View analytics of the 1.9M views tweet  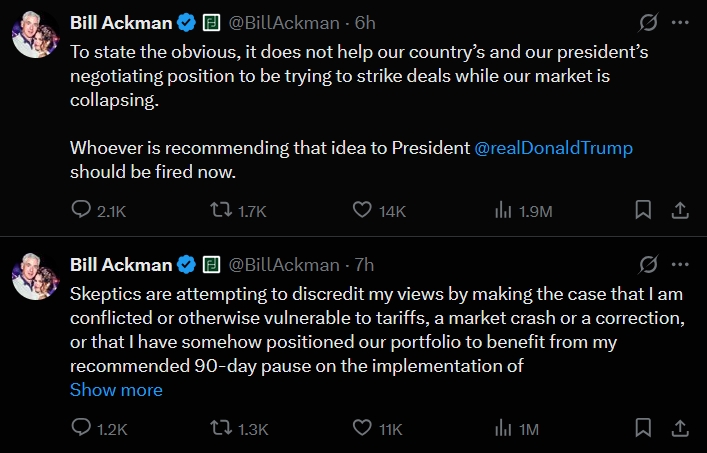(x=503, y=210)
